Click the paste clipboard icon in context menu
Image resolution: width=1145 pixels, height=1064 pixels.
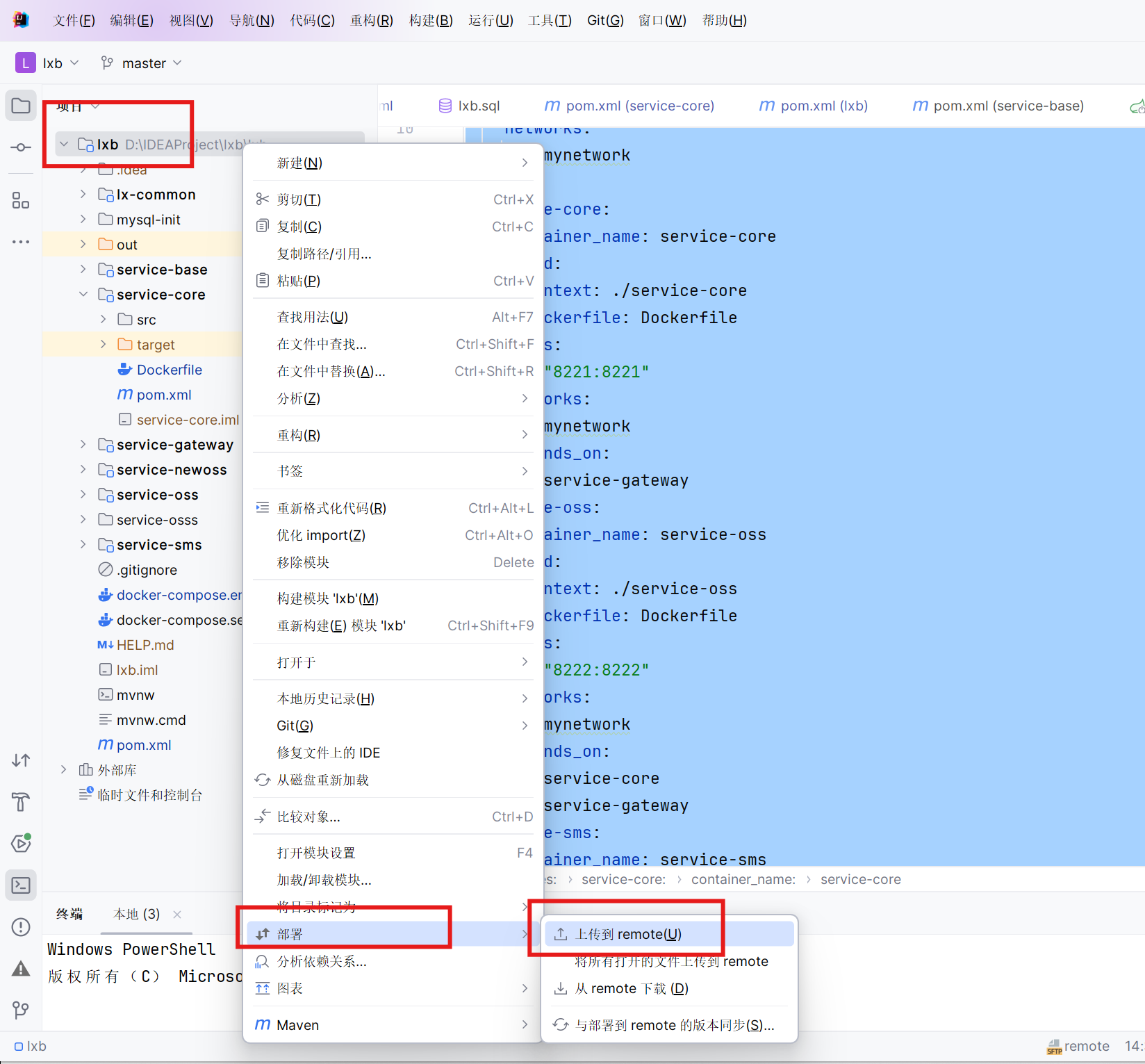262,280
